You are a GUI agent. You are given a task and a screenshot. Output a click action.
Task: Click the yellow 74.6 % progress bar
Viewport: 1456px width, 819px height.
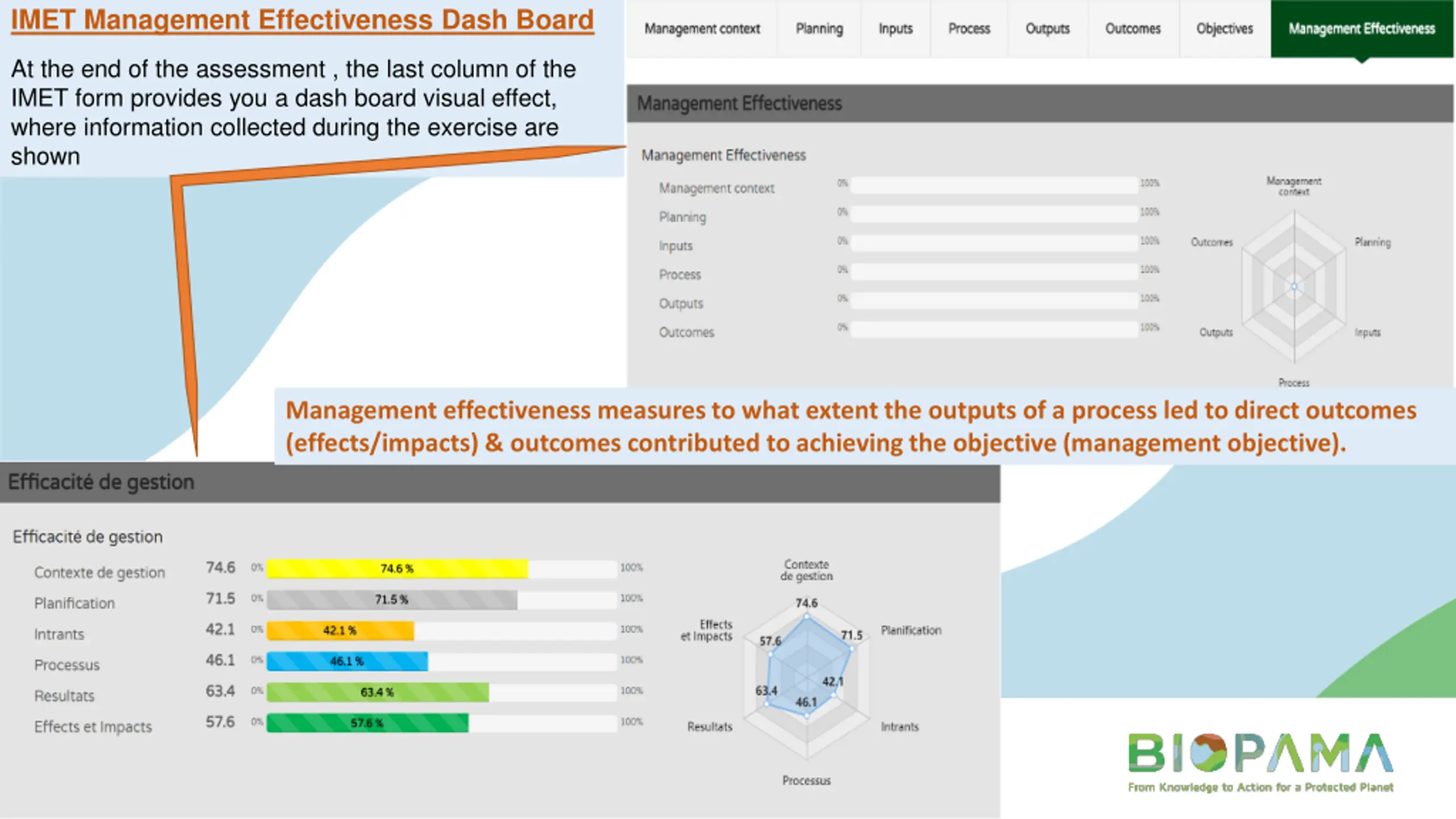[x=397, y=569]
